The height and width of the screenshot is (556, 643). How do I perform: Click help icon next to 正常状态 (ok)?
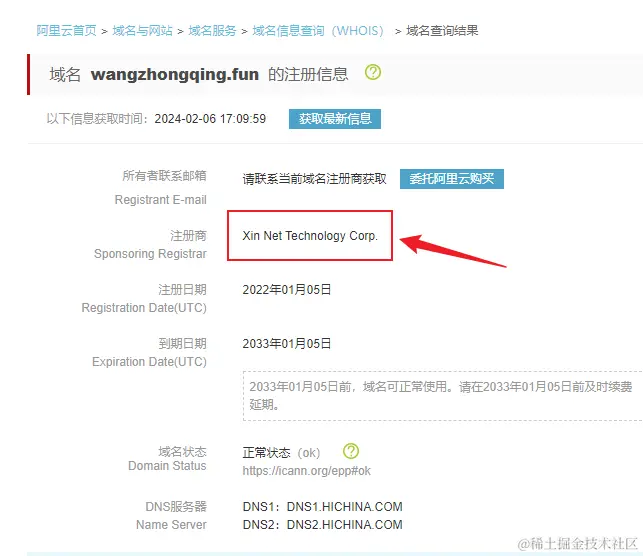coord(351,451)
